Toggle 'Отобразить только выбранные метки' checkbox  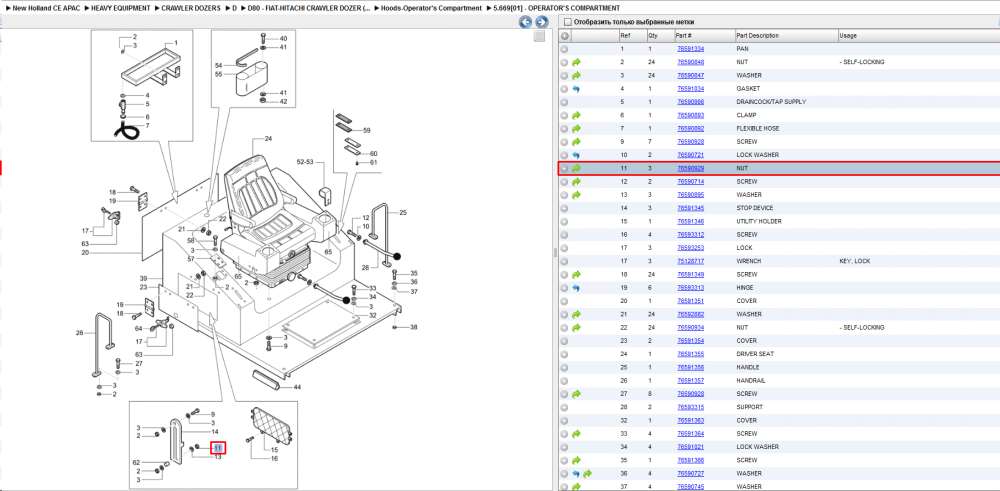(x=567, y=22)
